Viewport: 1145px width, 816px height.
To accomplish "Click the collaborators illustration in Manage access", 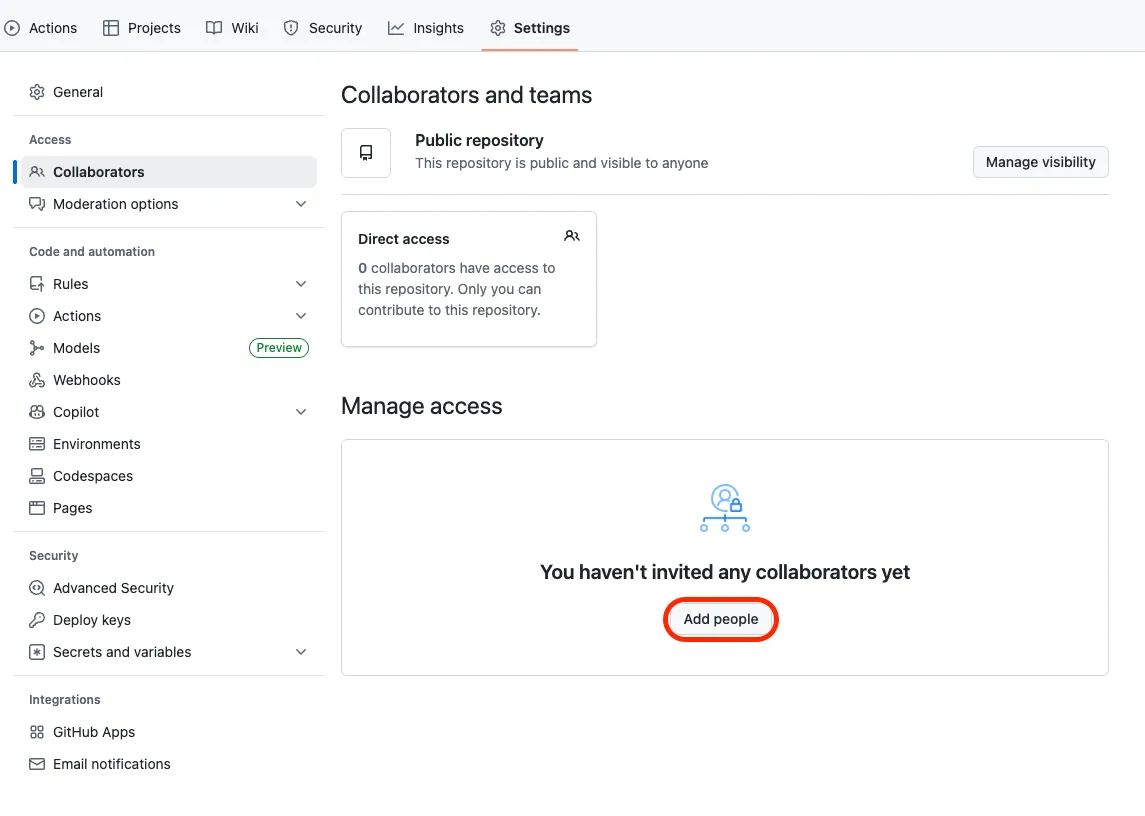I will coord(724,508).
